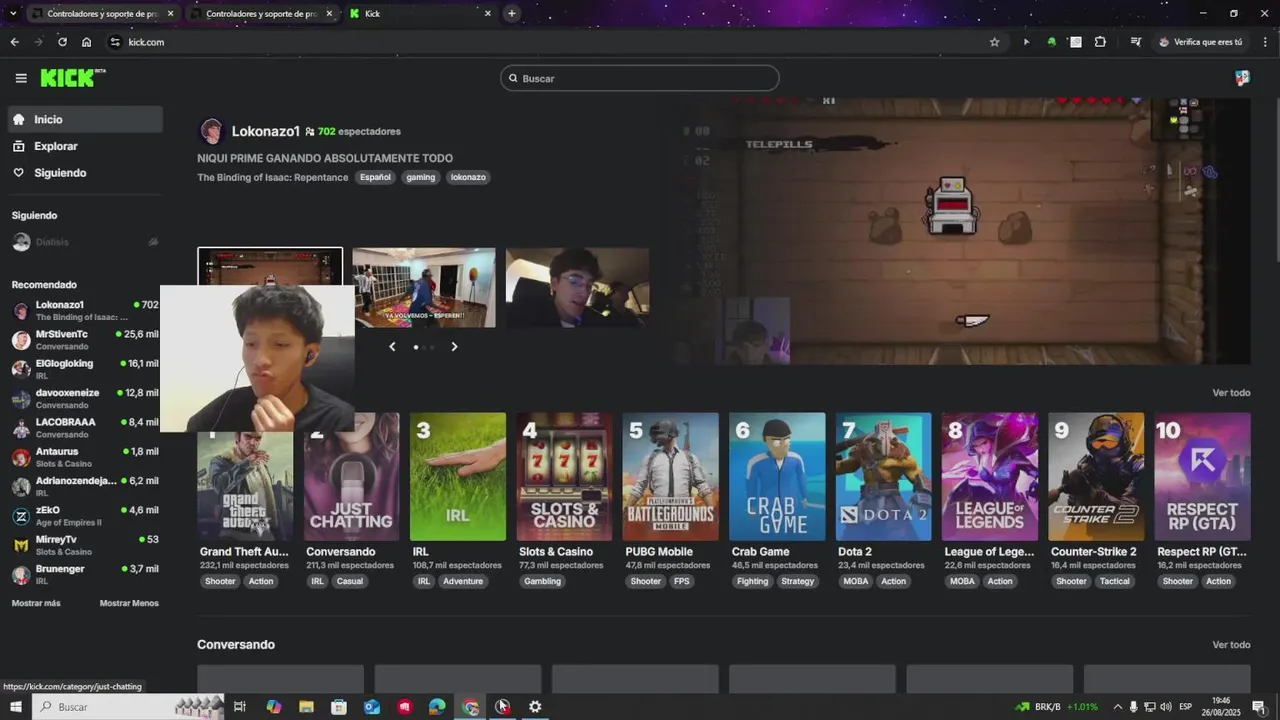Image resolution: width=1280 pixels, height=720 pixels.
Task: Open the Explorar sidebar item
Action: click(x=86, y=146)
